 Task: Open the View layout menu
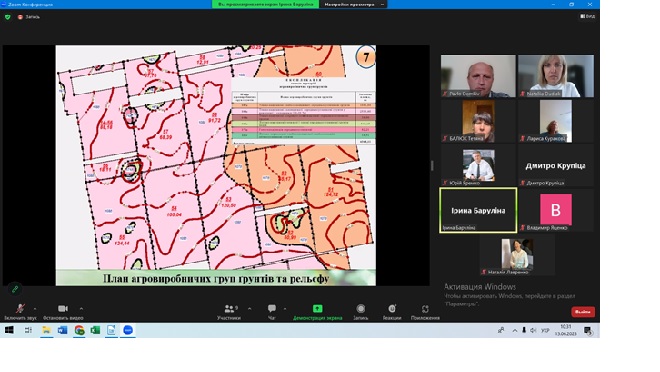[588, 16]
